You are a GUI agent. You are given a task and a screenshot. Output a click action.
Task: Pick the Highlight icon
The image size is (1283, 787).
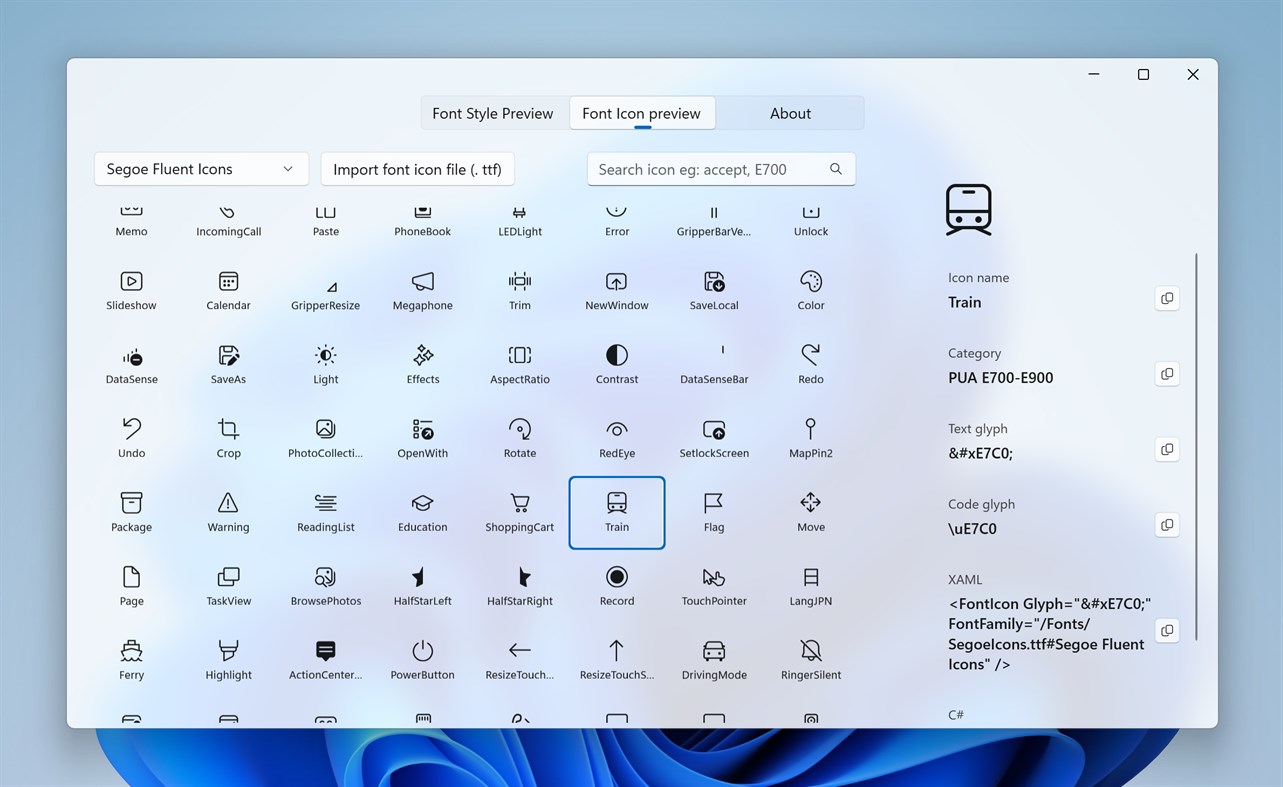click(228, 661)
